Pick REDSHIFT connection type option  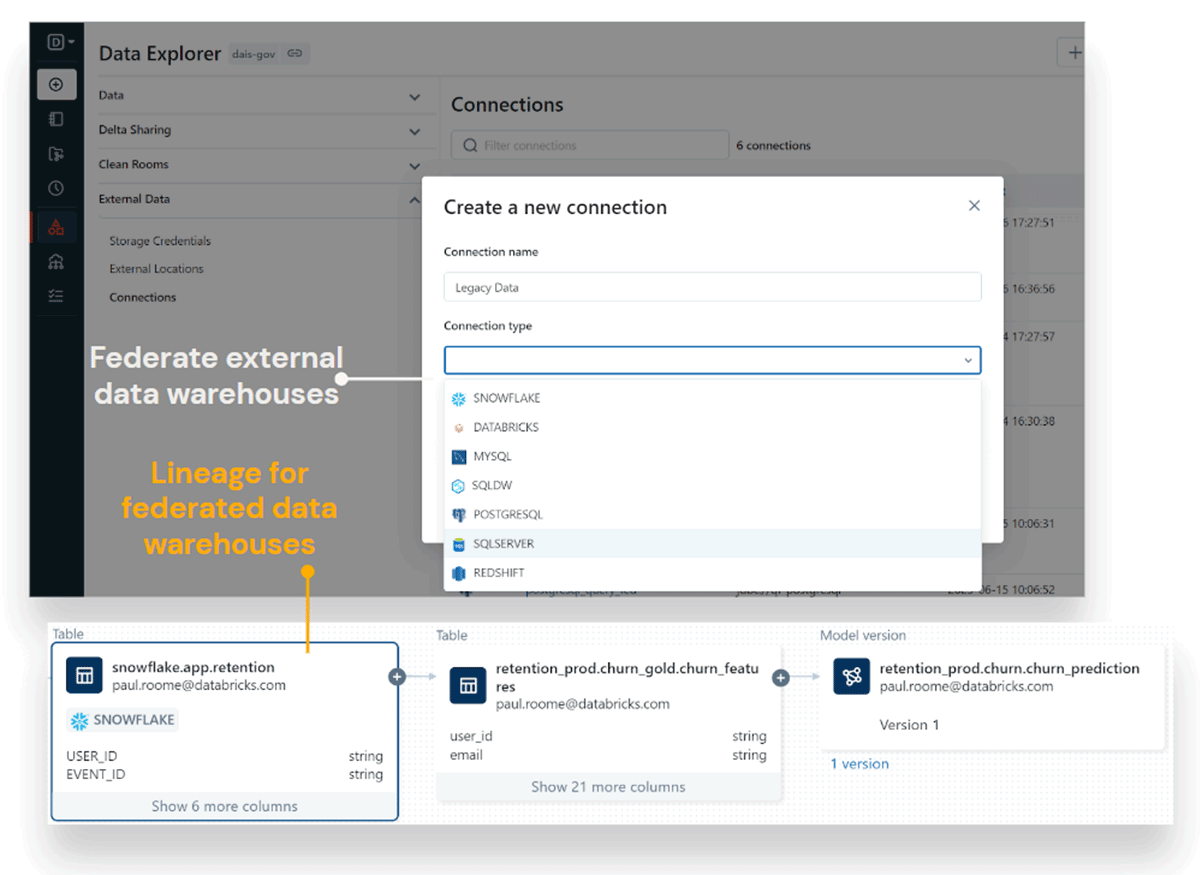[498, 573]
